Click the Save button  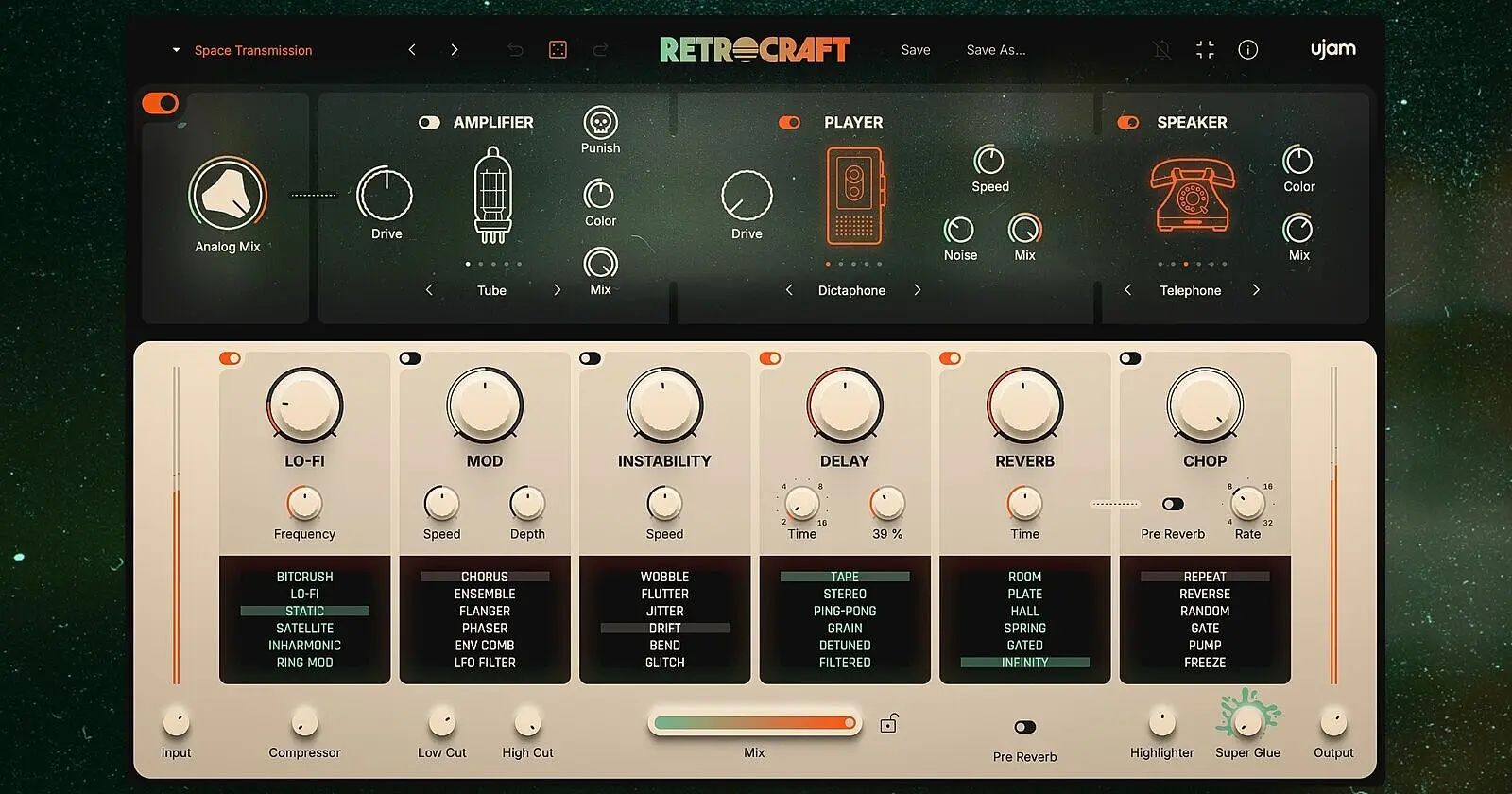pos(915,50)
